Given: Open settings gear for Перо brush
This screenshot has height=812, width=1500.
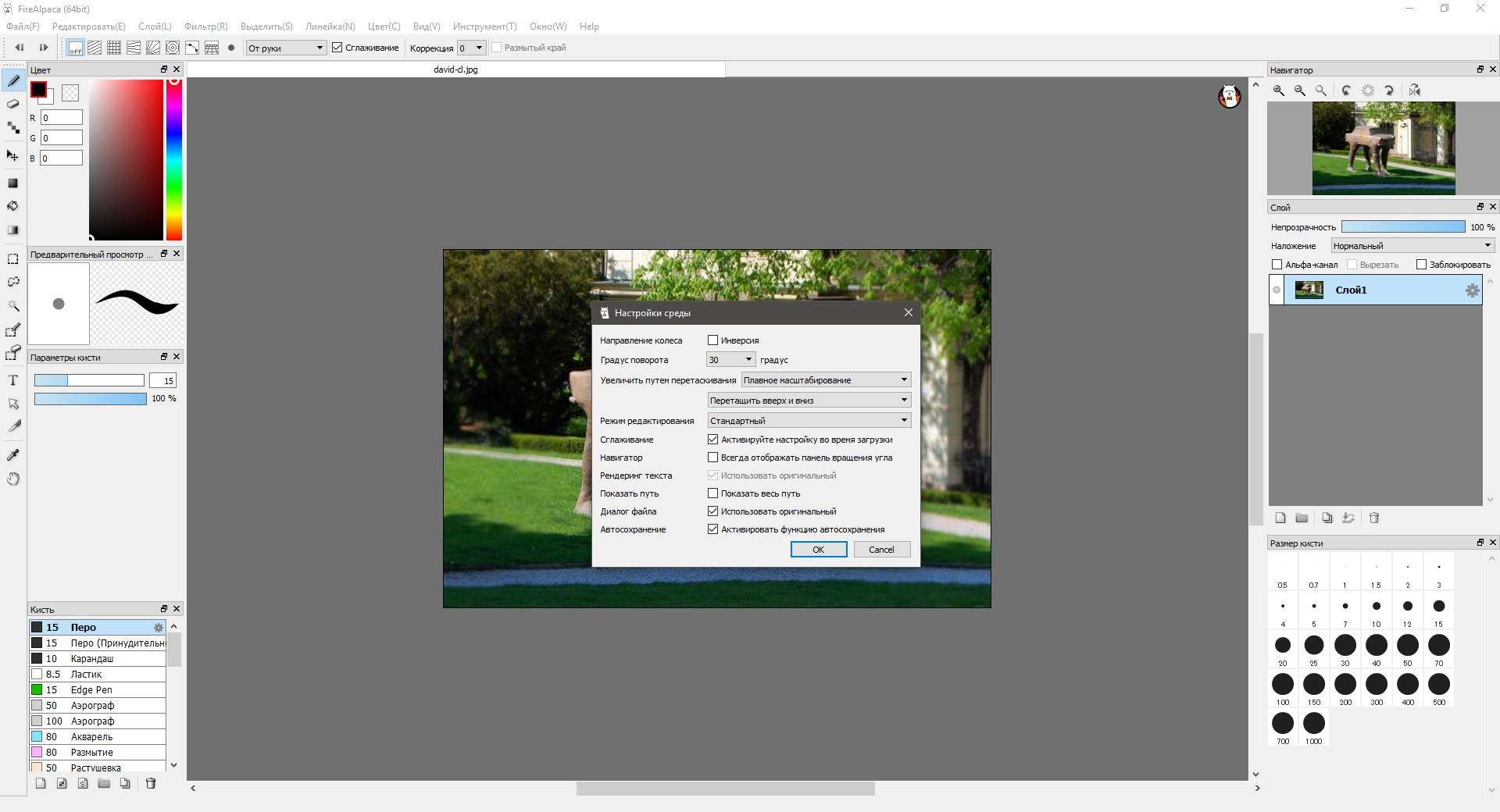Looking at the screenshot, I should (x=159, y=628).
